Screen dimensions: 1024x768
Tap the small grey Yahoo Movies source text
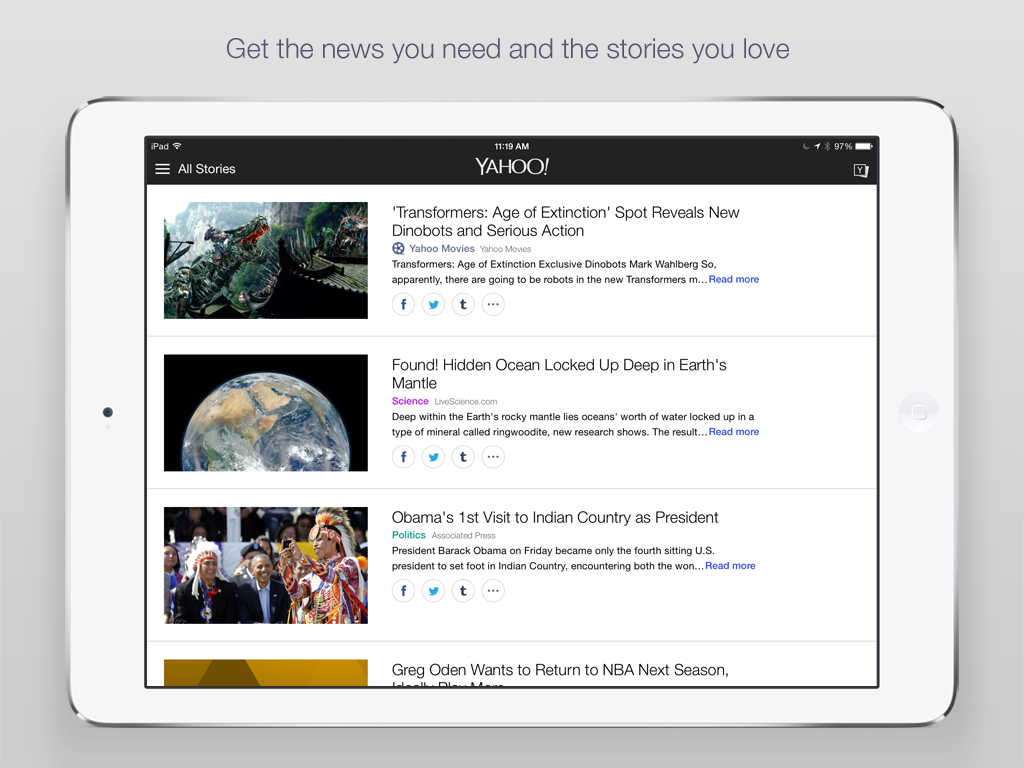pyautogui.click(x=505, y=249)
